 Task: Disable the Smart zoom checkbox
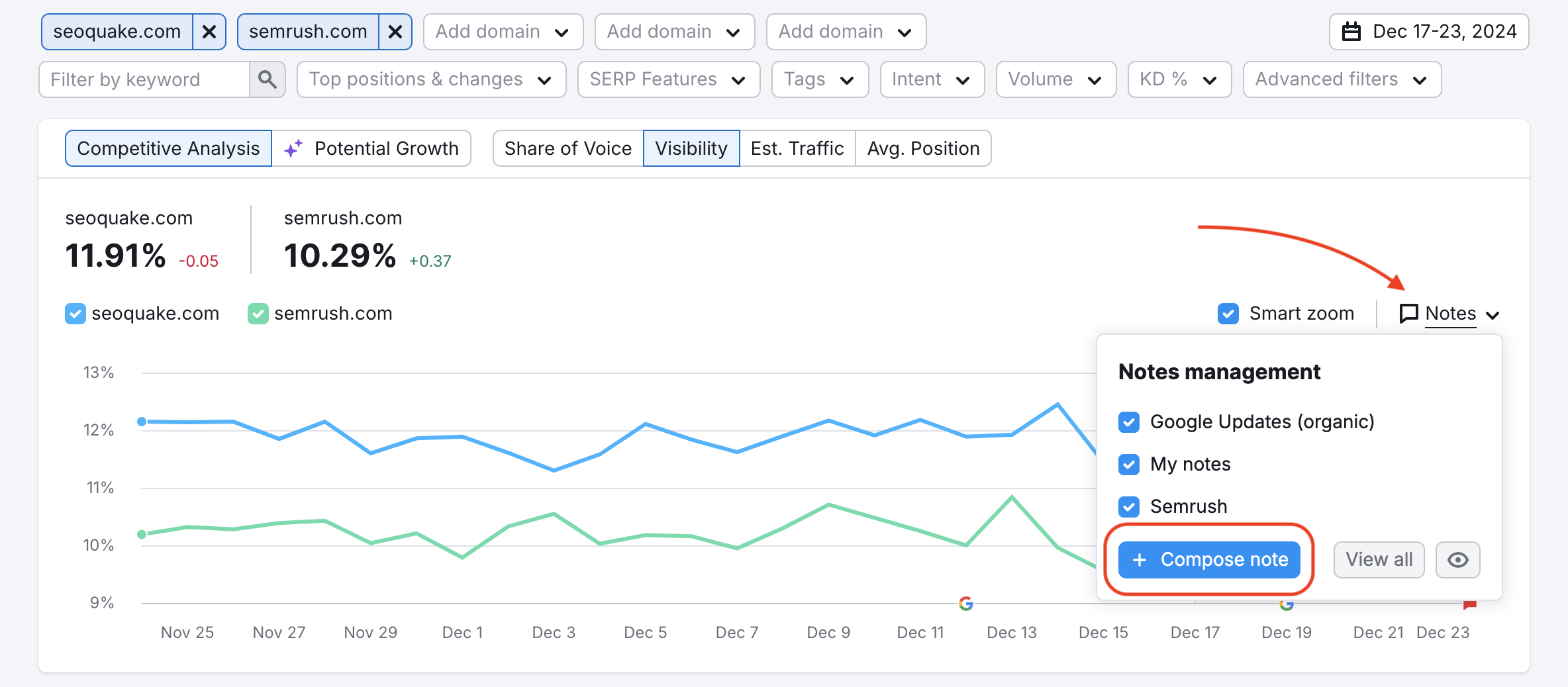(x=1229, y=313)
